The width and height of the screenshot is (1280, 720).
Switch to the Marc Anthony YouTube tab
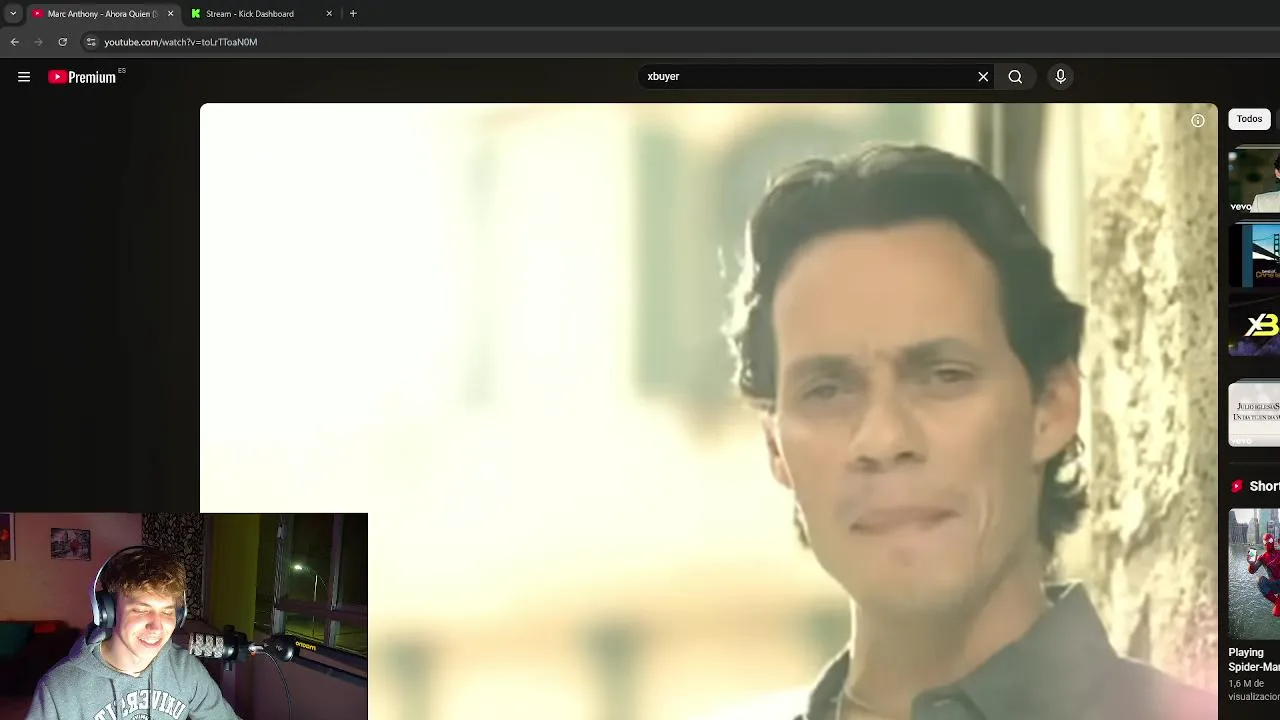pos(100,14)
